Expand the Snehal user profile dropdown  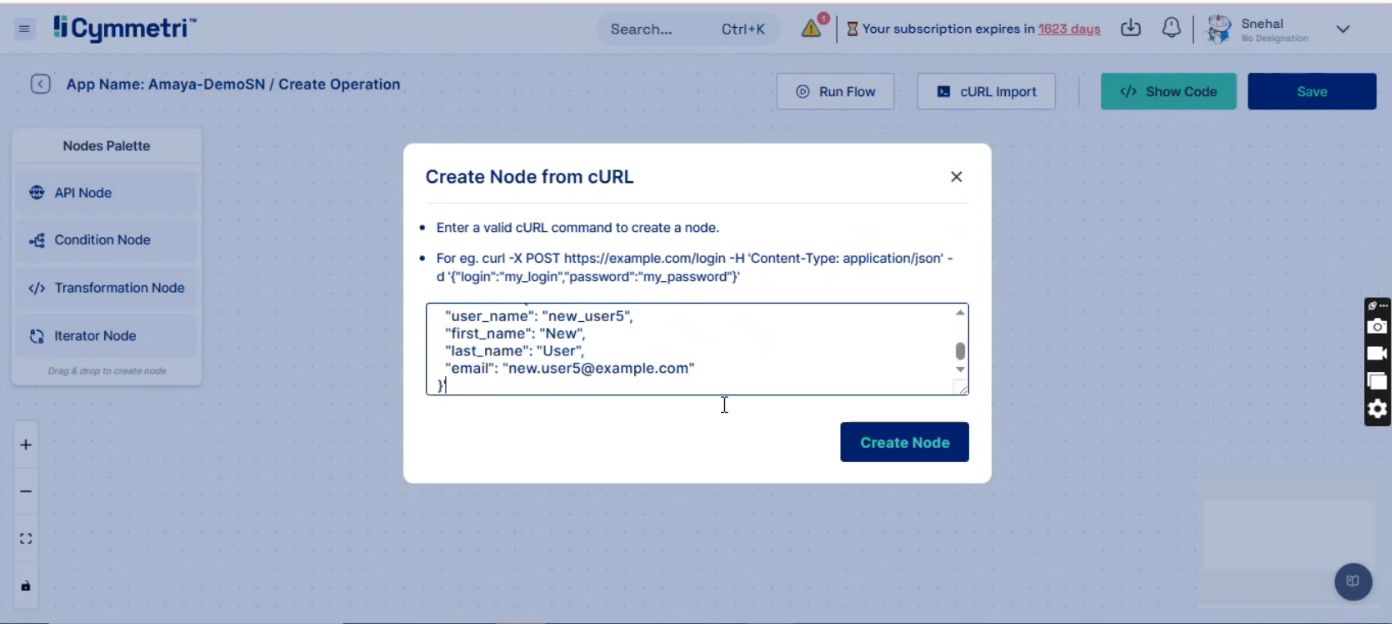tap(1343, 29)
